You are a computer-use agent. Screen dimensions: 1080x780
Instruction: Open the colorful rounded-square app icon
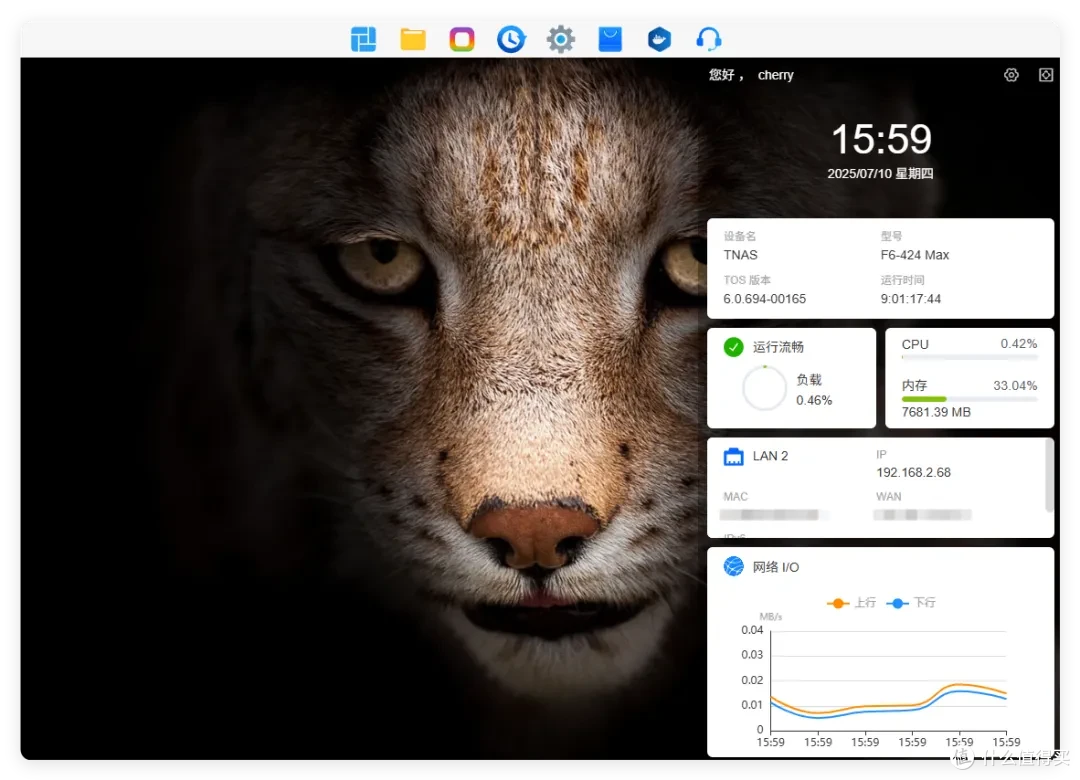click(461, 39)
